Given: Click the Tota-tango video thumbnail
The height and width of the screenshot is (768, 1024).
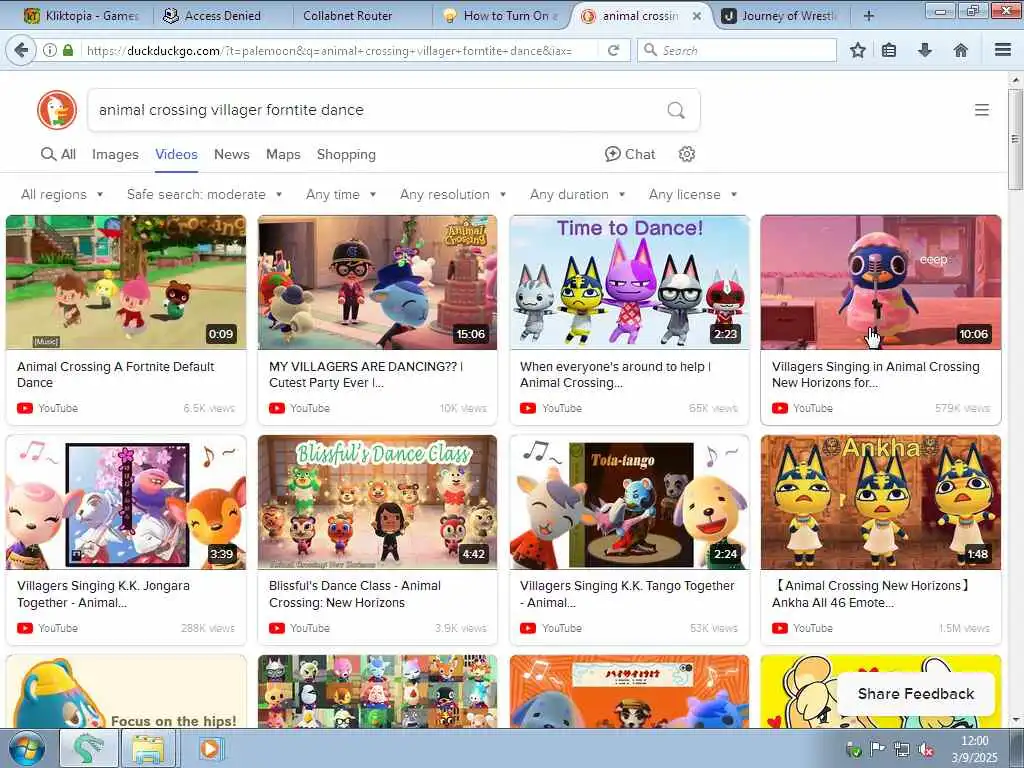Looking at the screenshot, I should click(x=630, y=502).
